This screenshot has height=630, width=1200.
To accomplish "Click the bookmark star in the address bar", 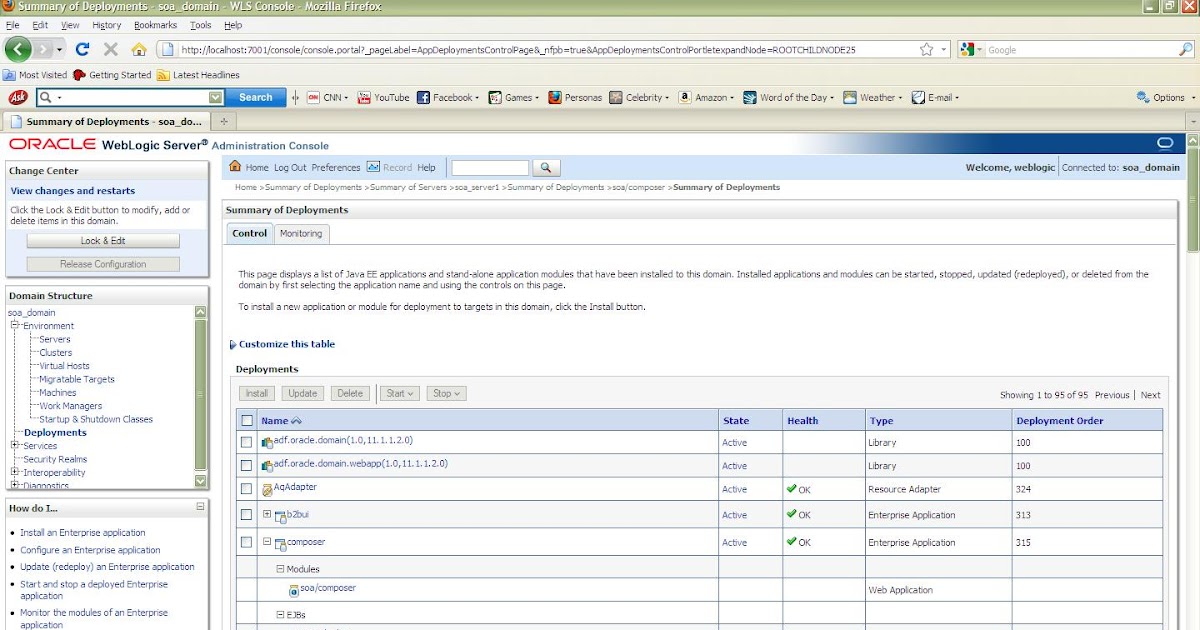I will pyautogui.click(x=928, y=48).
